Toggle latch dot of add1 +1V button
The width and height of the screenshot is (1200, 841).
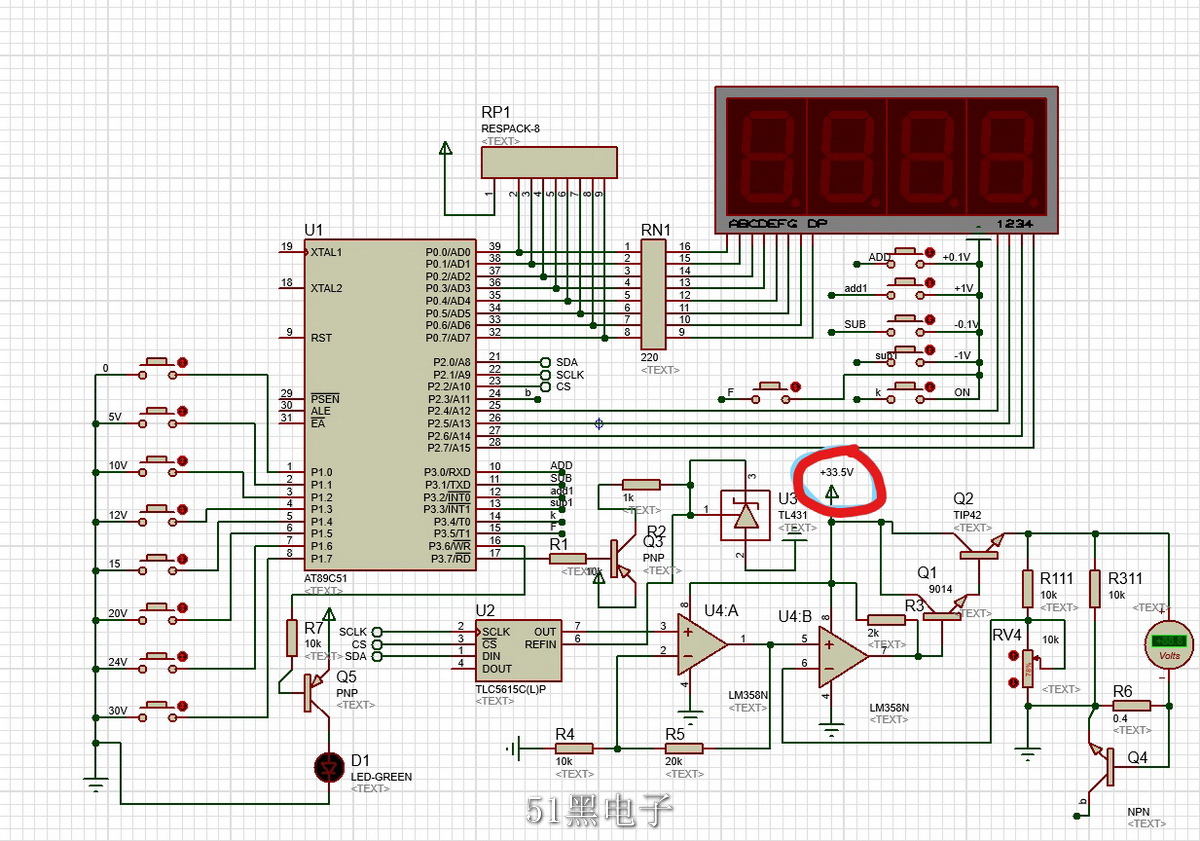[x=930, y=283]
